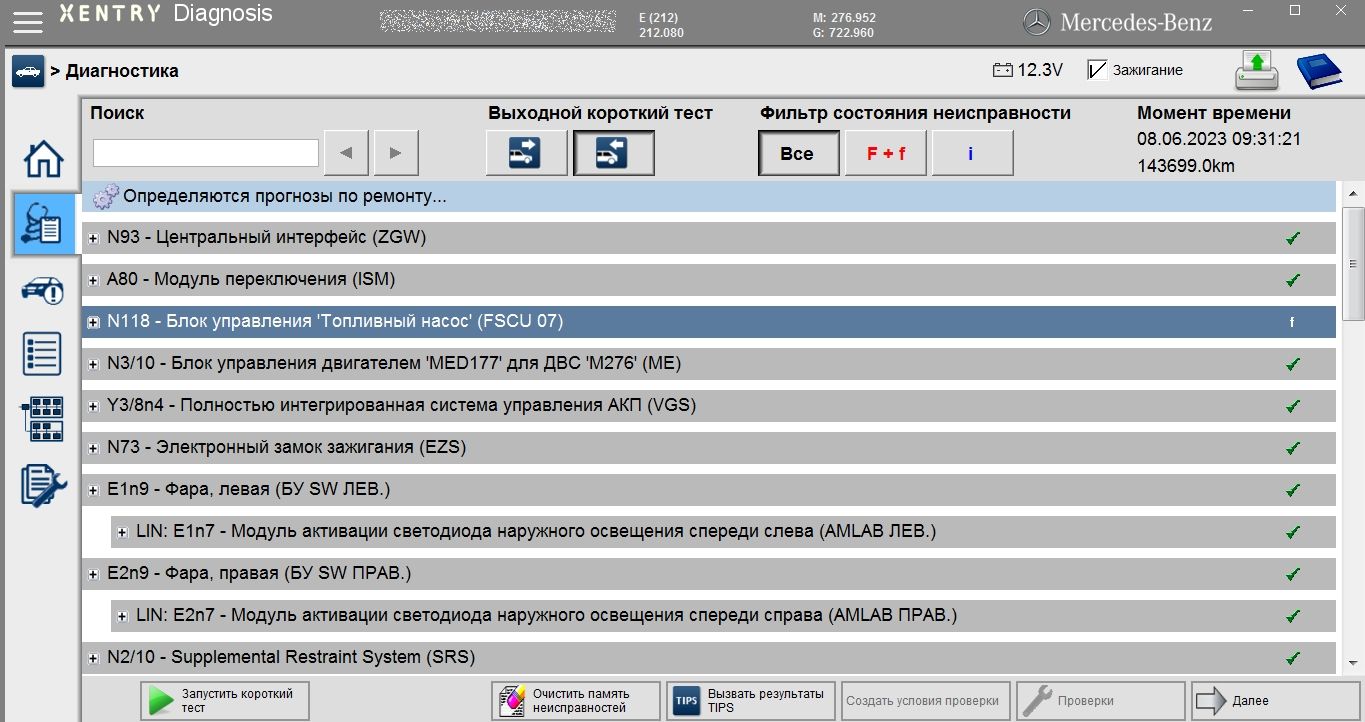Viewport: 1365px width, 722px height.
Task: Click the E (212) model text in header
Action: point(658,17)
